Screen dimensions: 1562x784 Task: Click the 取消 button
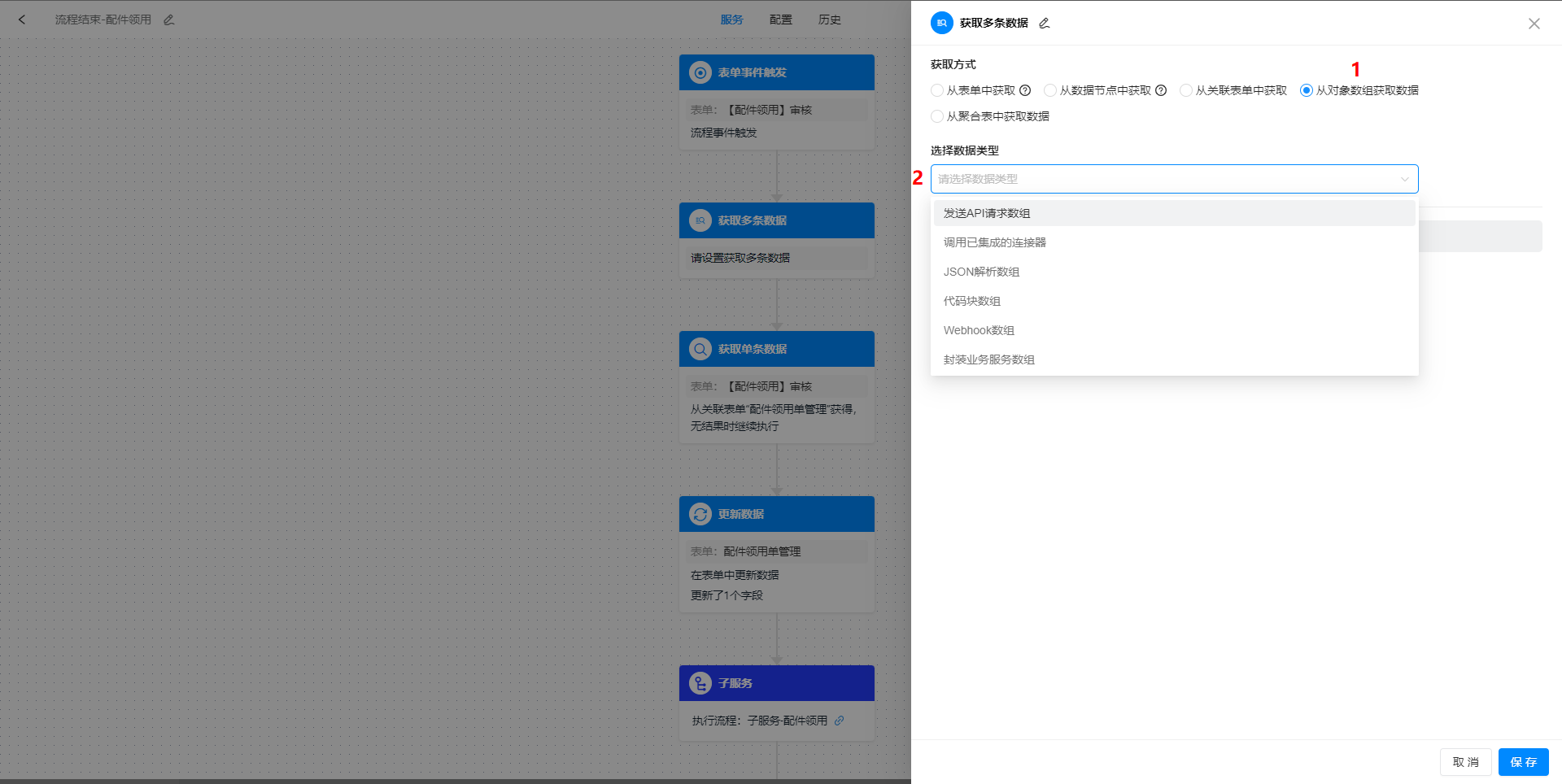point(1465,762)
